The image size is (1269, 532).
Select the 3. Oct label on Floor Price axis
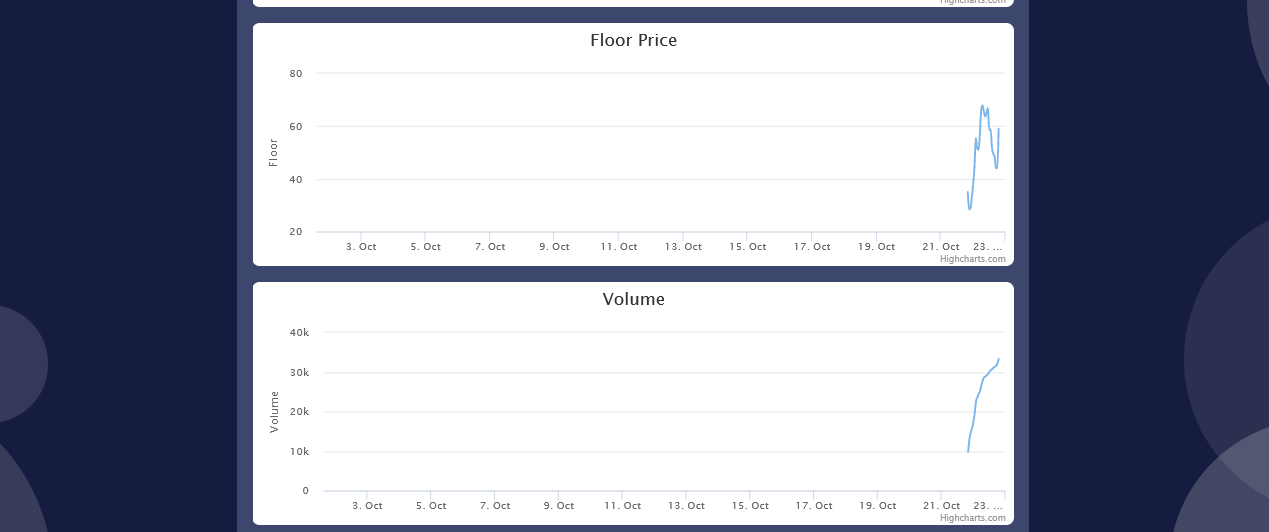[x=361, y=247]
